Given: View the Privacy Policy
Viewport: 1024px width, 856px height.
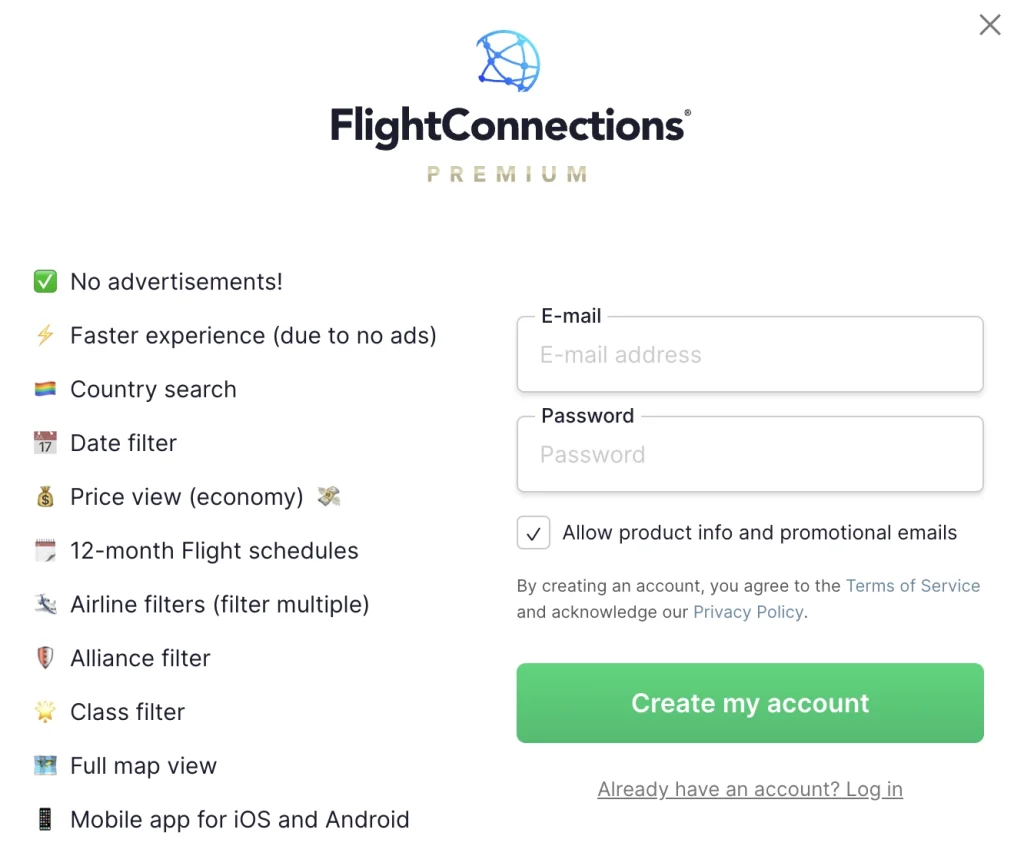Looking at the screenshot, I should click(747, 612).
